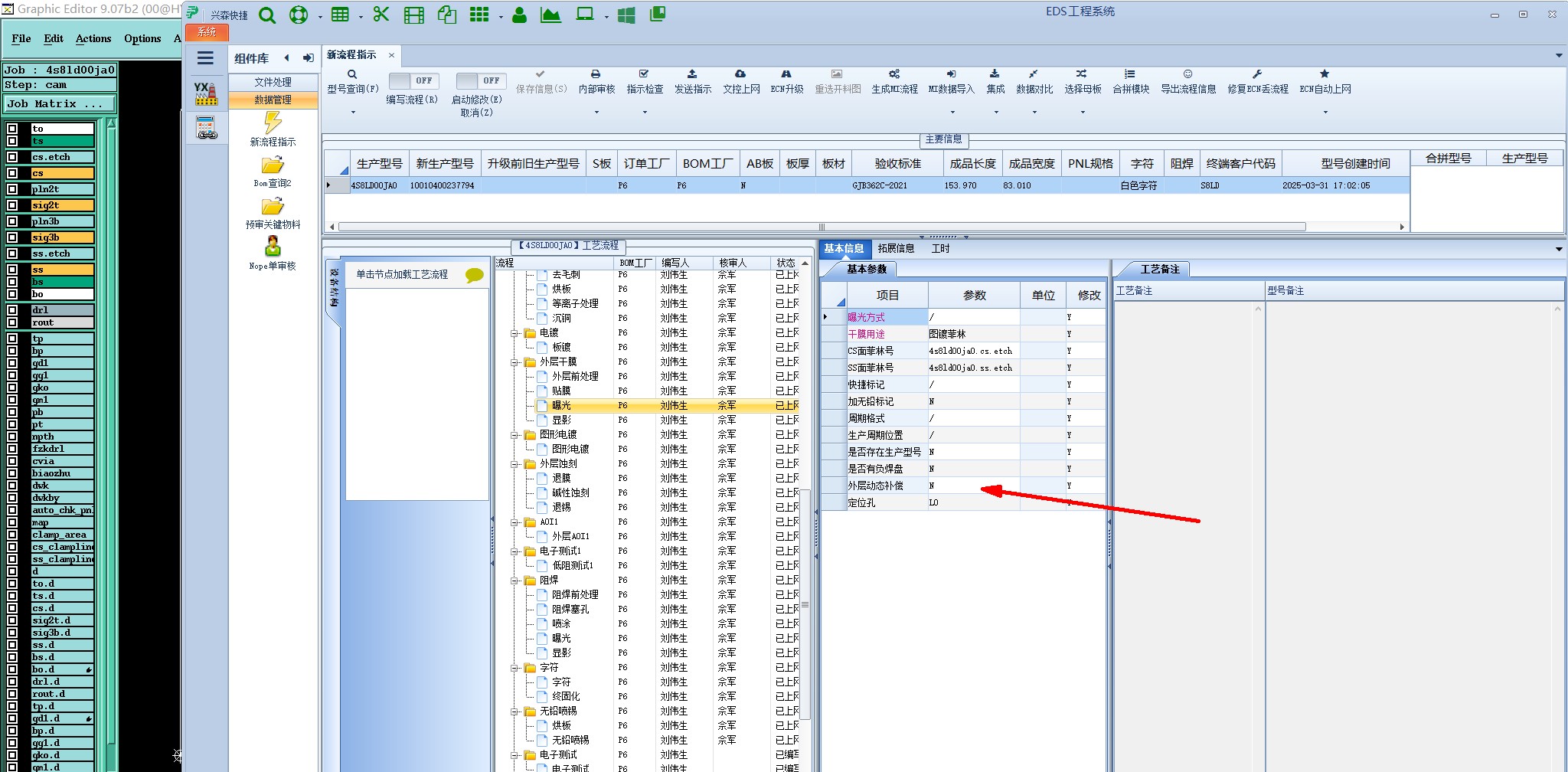1568x772 pixels.
Task: Collapse the 外层蚀刻 tree folder
Action: [x=514, y=464]
